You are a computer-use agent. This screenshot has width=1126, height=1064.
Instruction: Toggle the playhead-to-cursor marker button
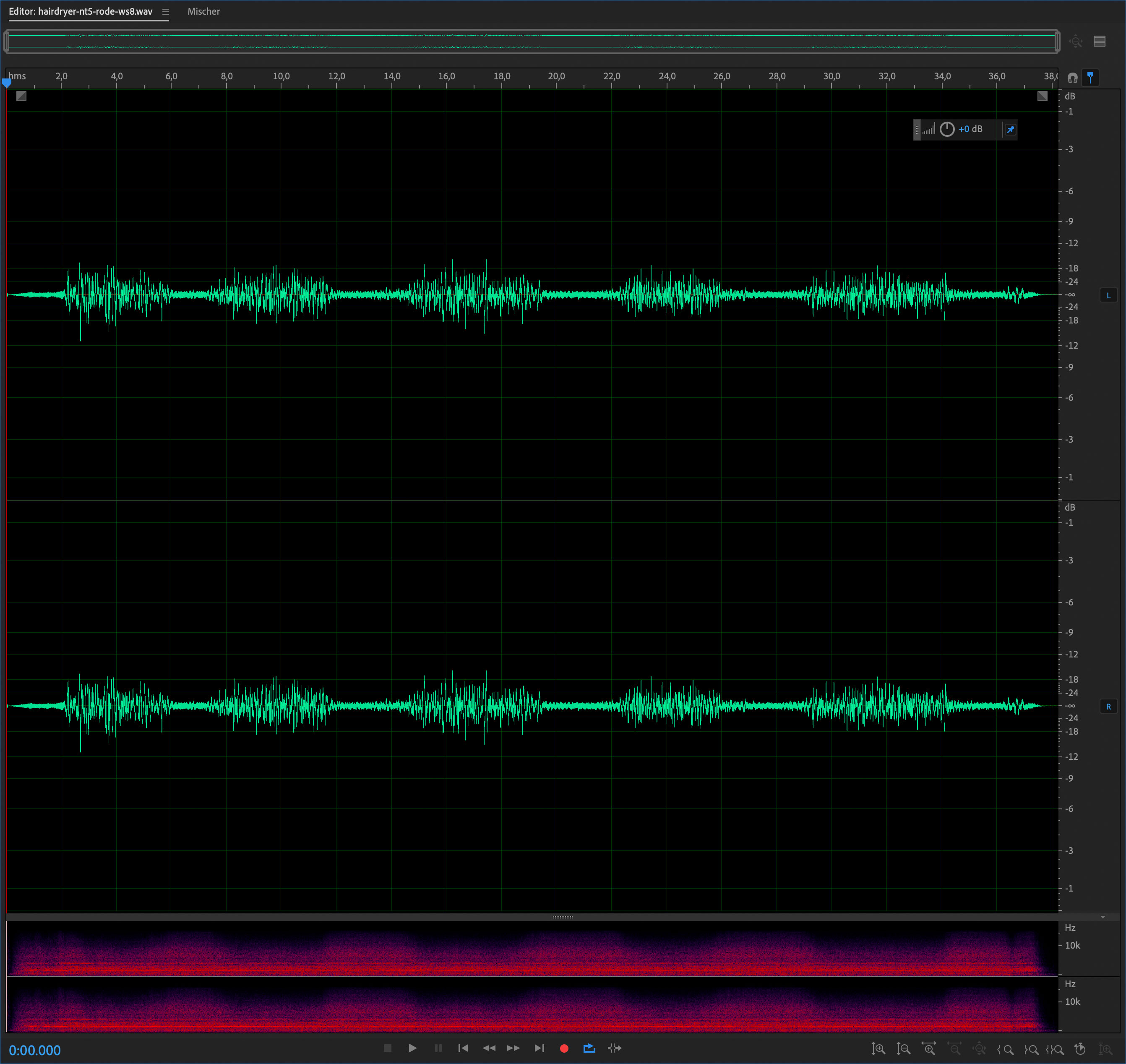coord(1090,78)
